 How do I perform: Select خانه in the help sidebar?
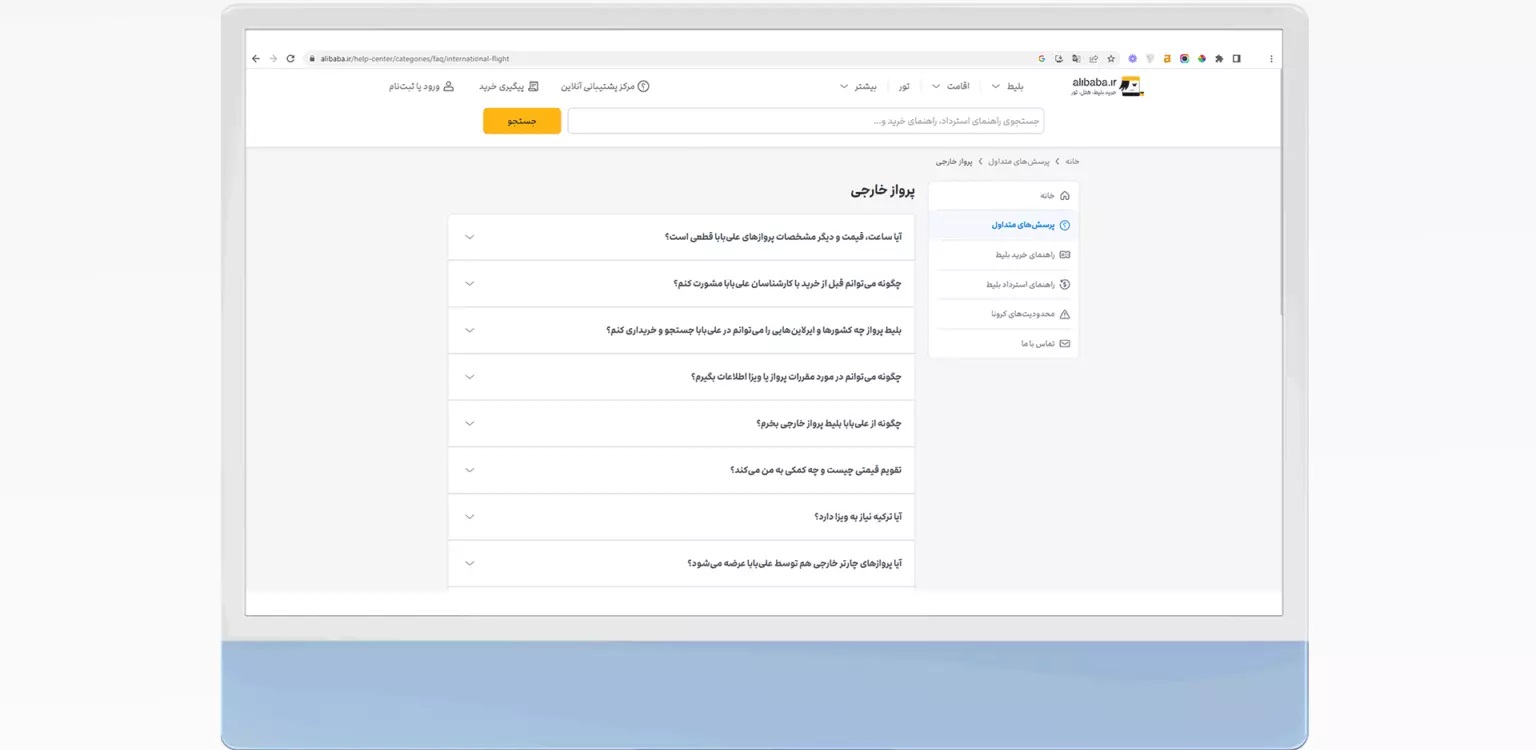pos(1003,196)
